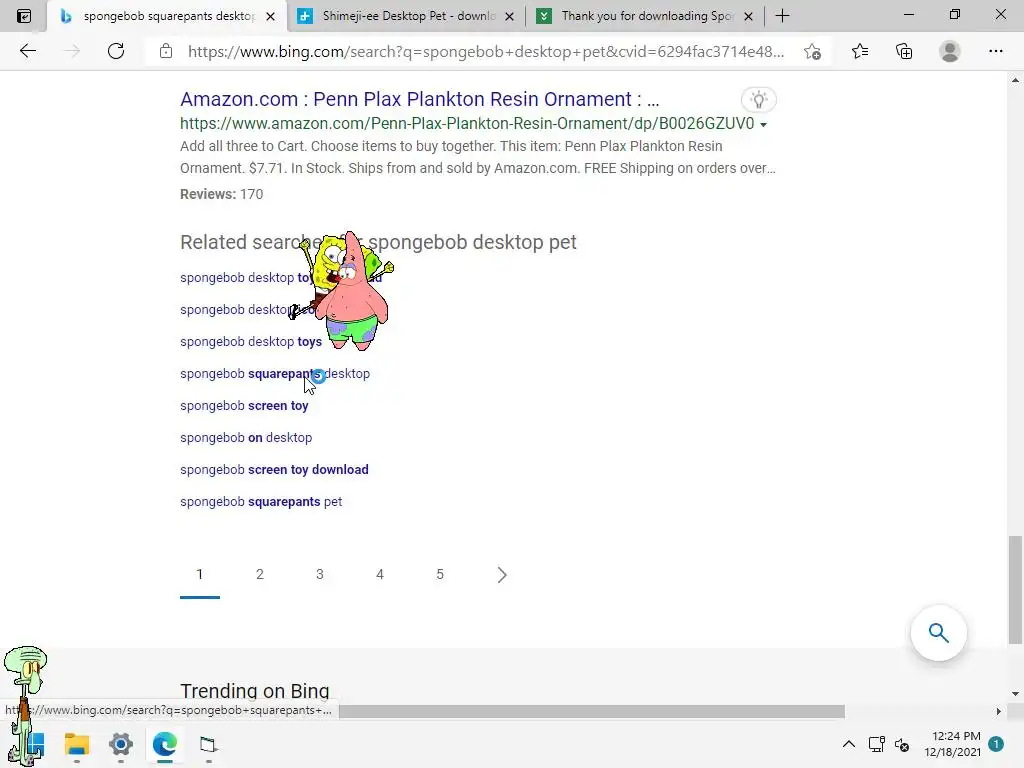Close the Thank you for downloading tab
The width and height of the screenshot is (1024, 768).
[x=748, y=16]
